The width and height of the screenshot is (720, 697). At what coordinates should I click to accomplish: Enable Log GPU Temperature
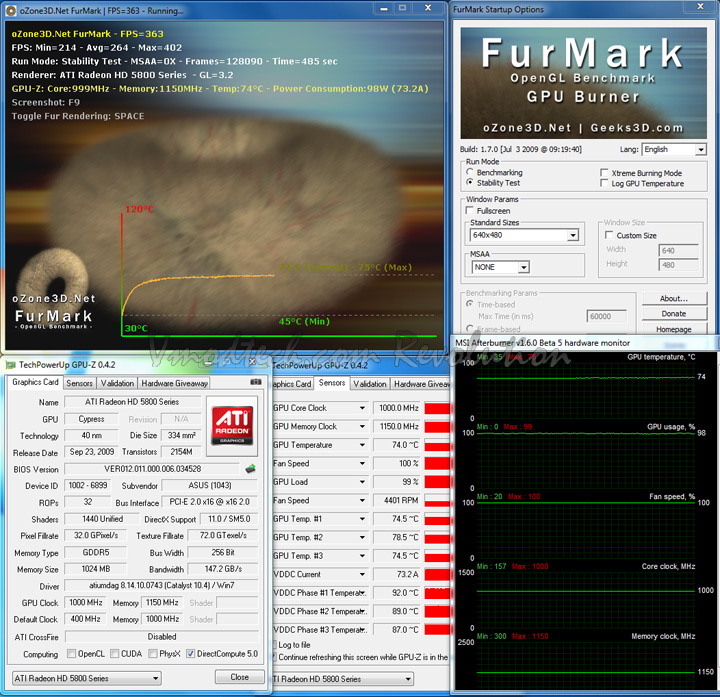click(604, 183)
